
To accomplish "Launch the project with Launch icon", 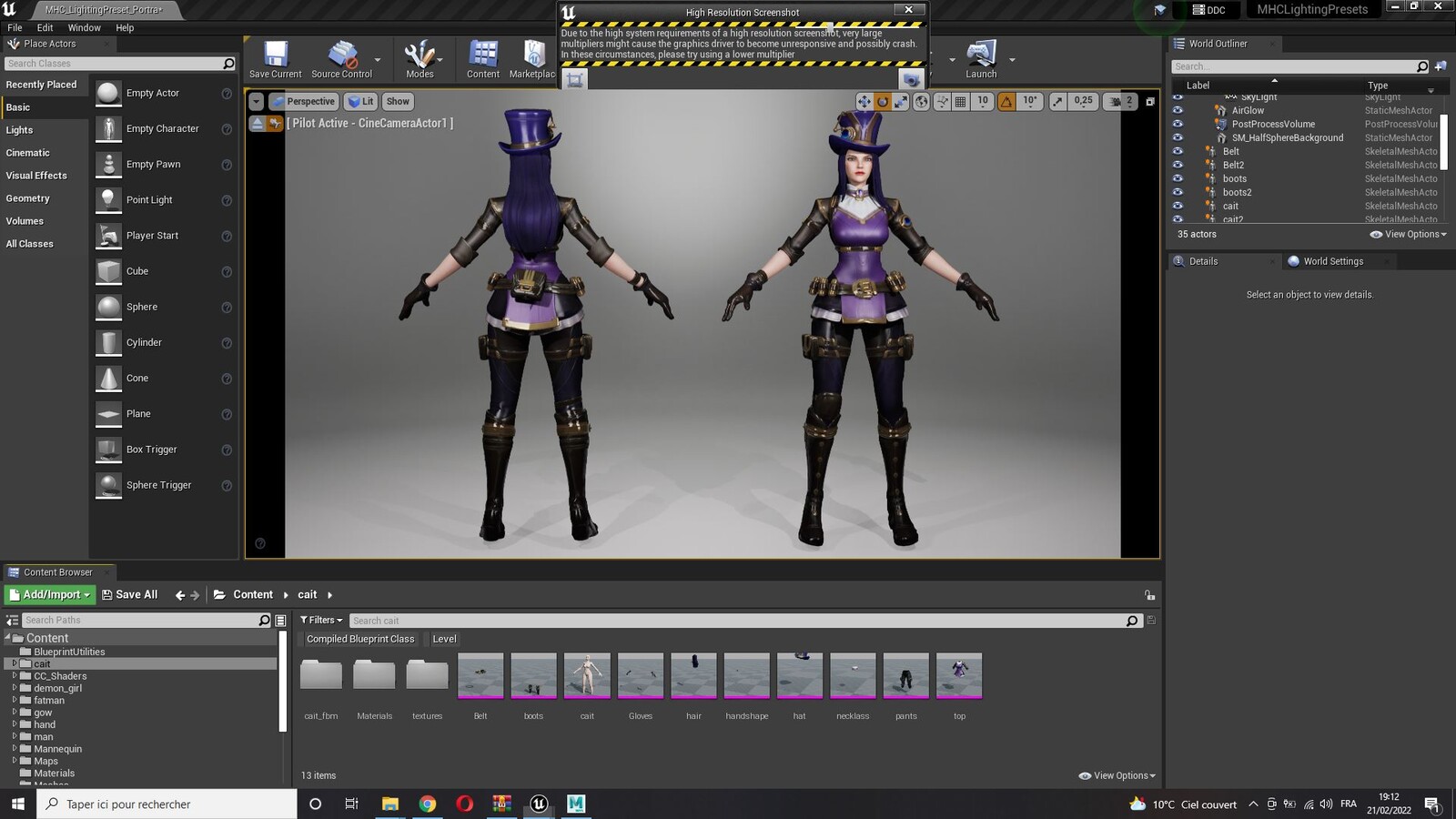I will coord(981,55).
